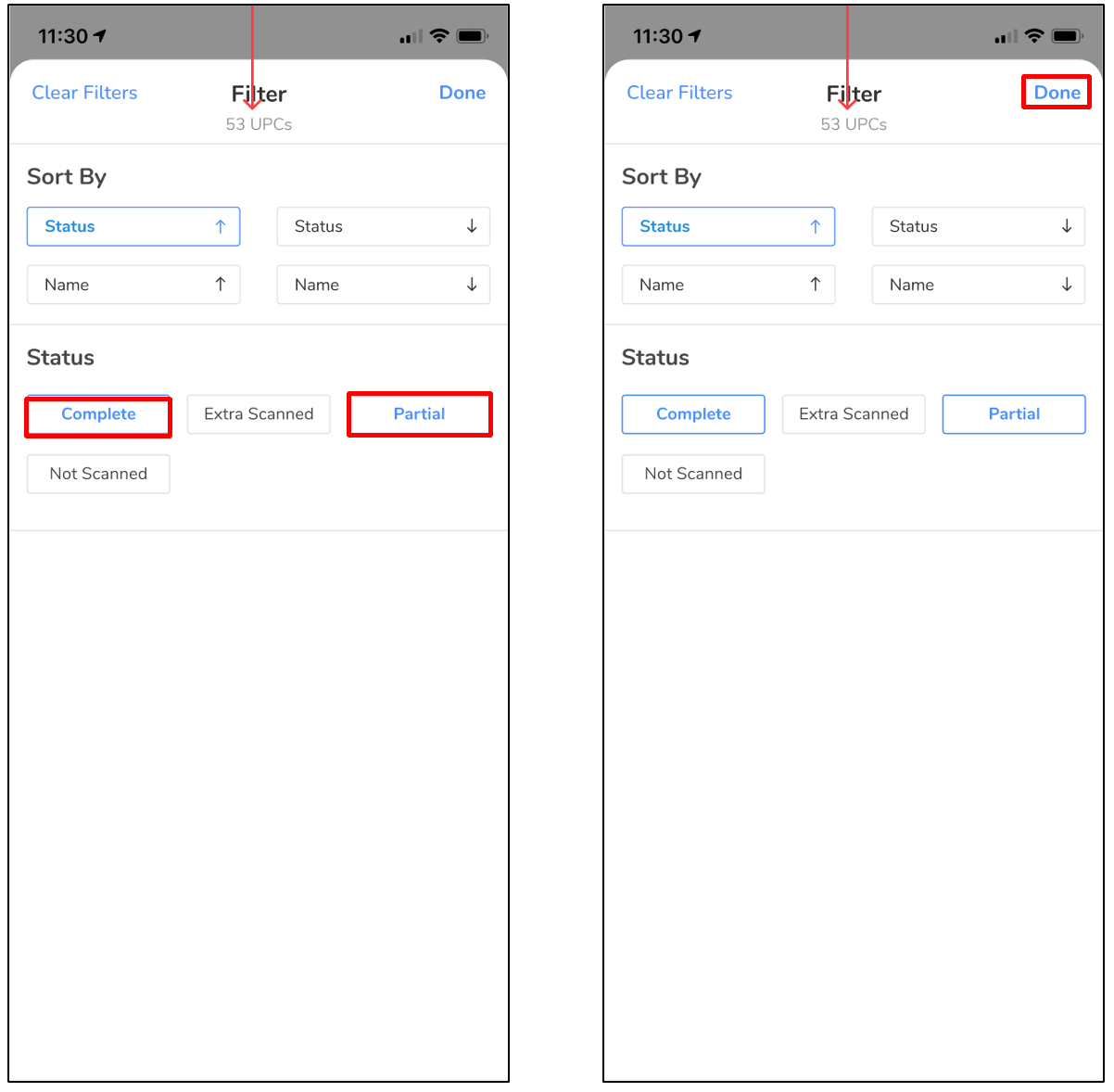Tap the up arrow on right-panel Status sort
The image size is (1114, 1092).
[x=816, y=226]
